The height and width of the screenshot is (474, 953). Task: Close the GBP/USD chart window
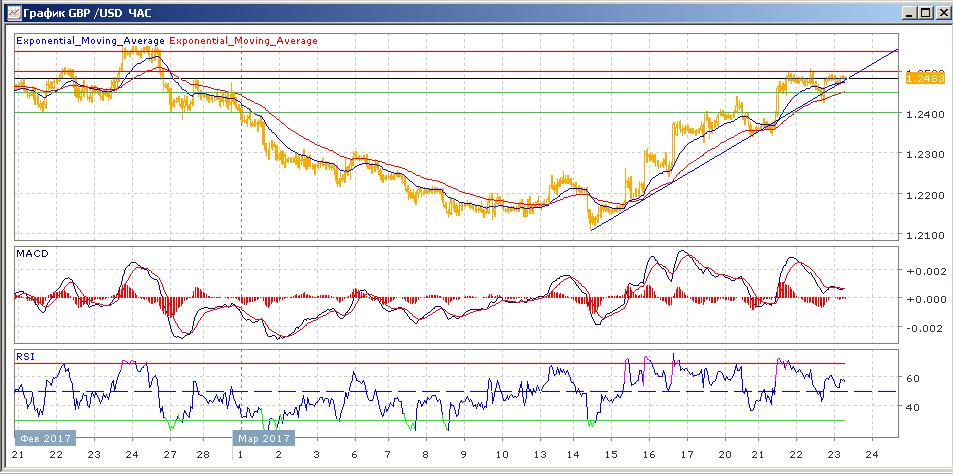click(x=942, y=13)
